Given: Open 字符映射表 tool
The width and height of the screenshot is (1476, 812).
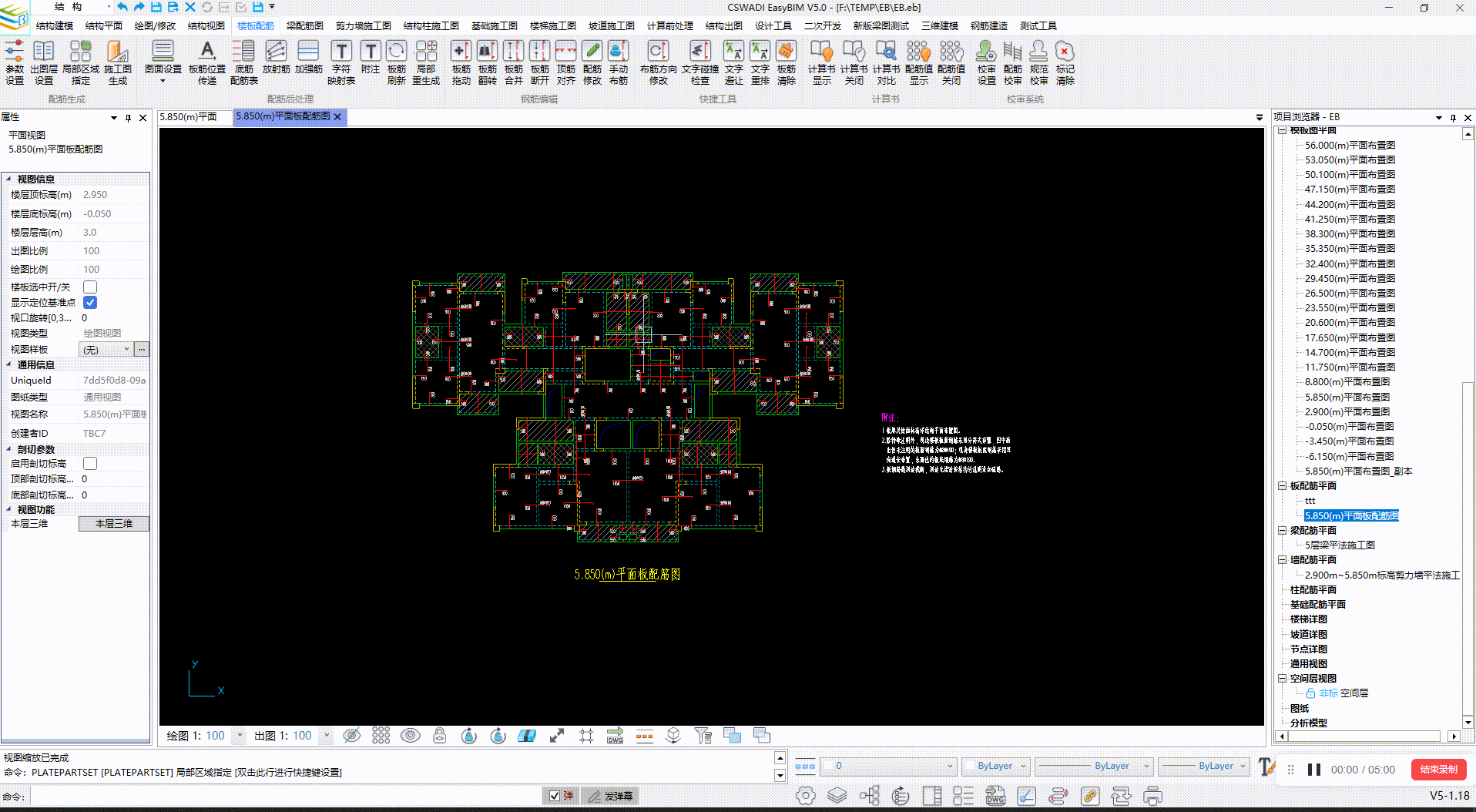Looking at the screenshot, I should (341, 63).
